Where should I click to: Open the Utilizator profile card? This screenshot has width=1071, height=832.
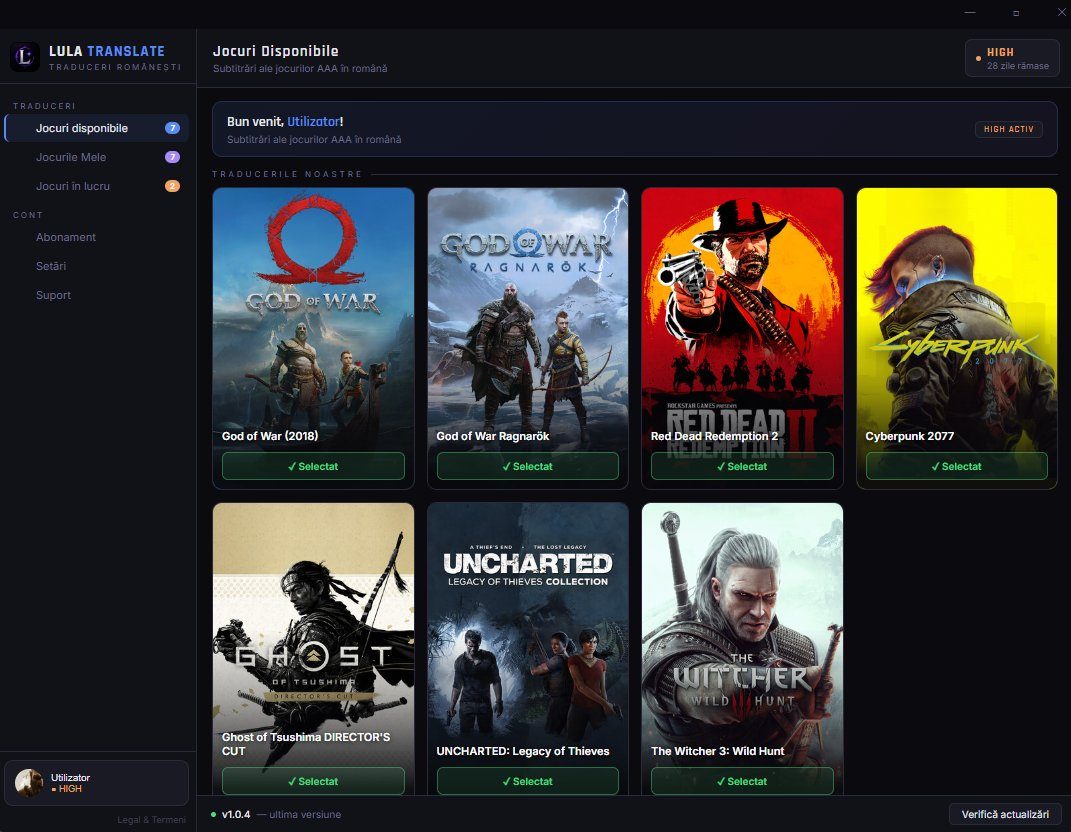coord(96,783)
